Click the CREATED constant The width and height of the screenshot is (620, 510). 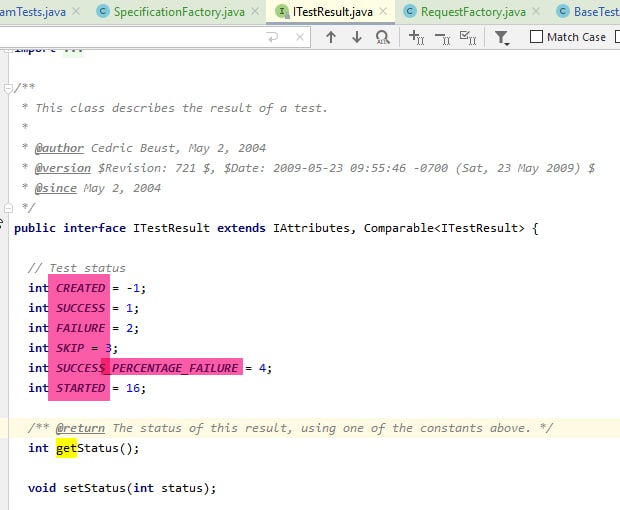[x=81, y=288]
